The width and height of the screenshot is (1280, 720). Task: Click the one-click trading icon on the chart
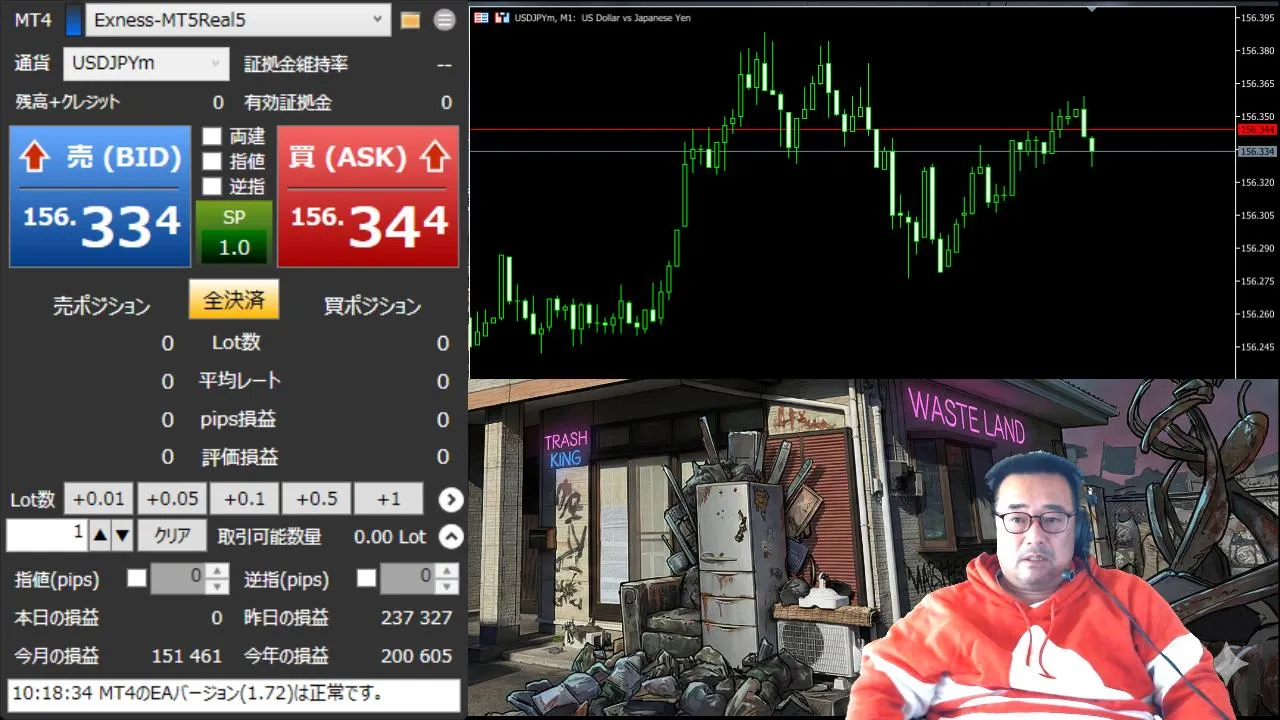503,17
